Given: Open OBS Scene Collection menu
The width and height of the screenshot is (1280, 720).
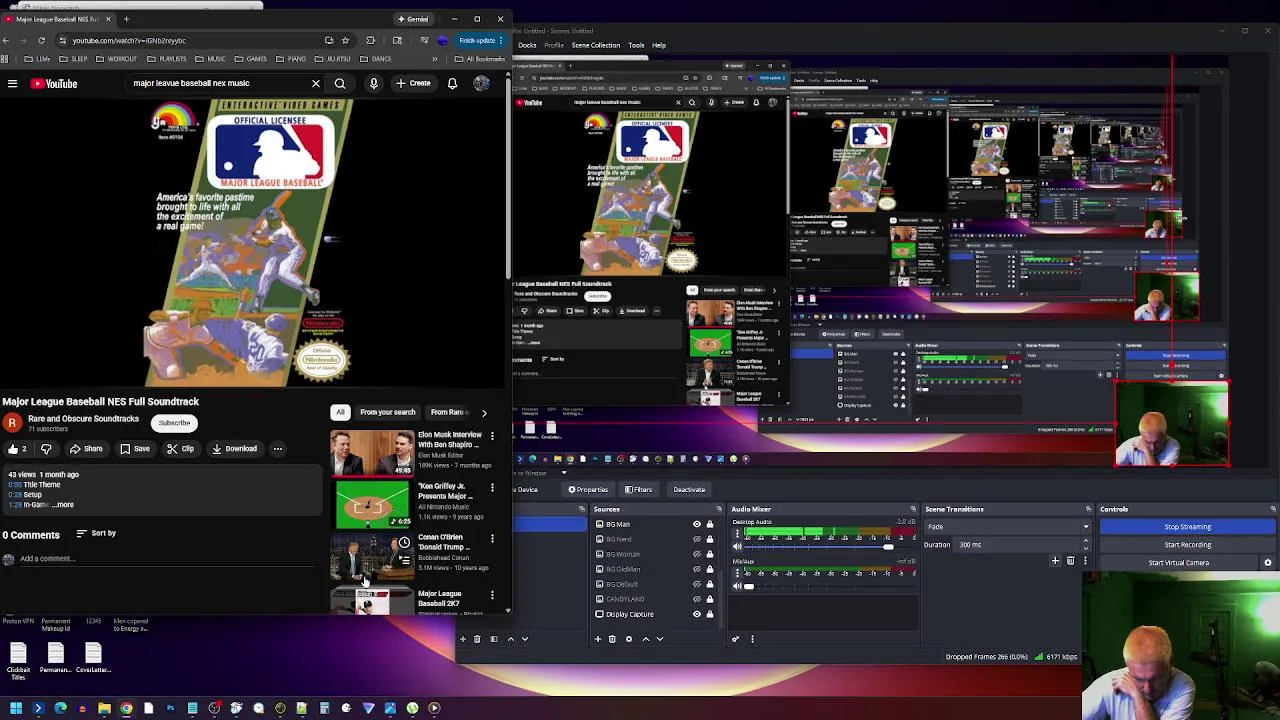Looking at the screenshot, I should (x=596, y=45).
